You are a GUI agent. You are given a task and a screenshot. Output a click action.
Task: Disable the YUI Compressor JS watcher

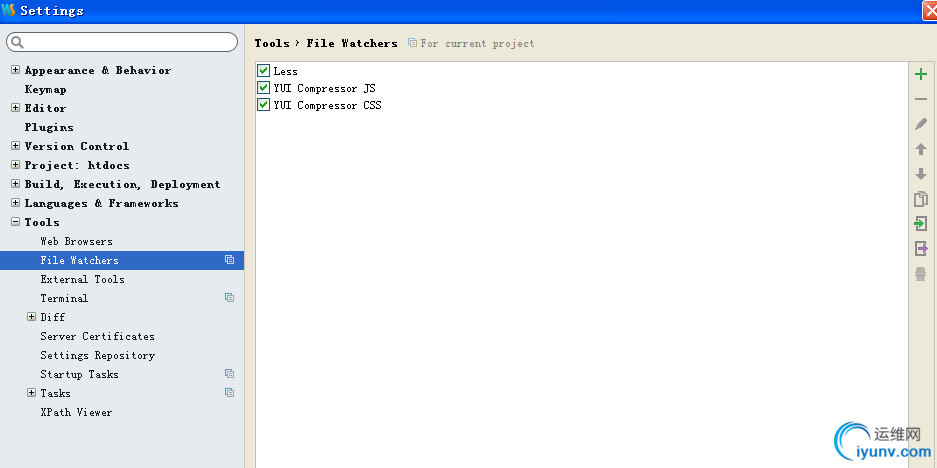tap(264, 88)
